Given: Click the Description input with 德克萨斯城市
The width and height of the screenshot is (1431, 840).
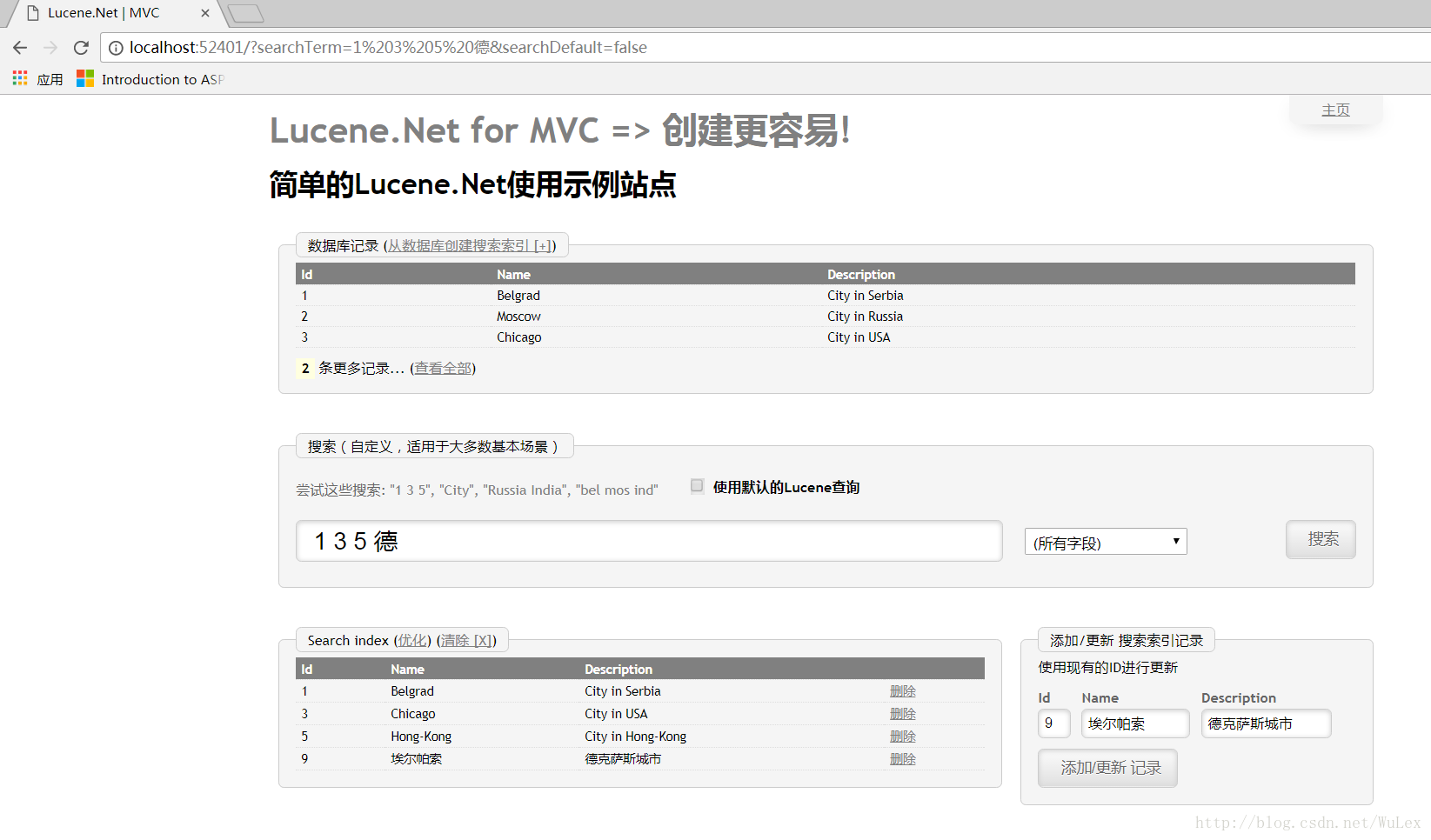Looking at the screenshot, I should point(1266,723).
